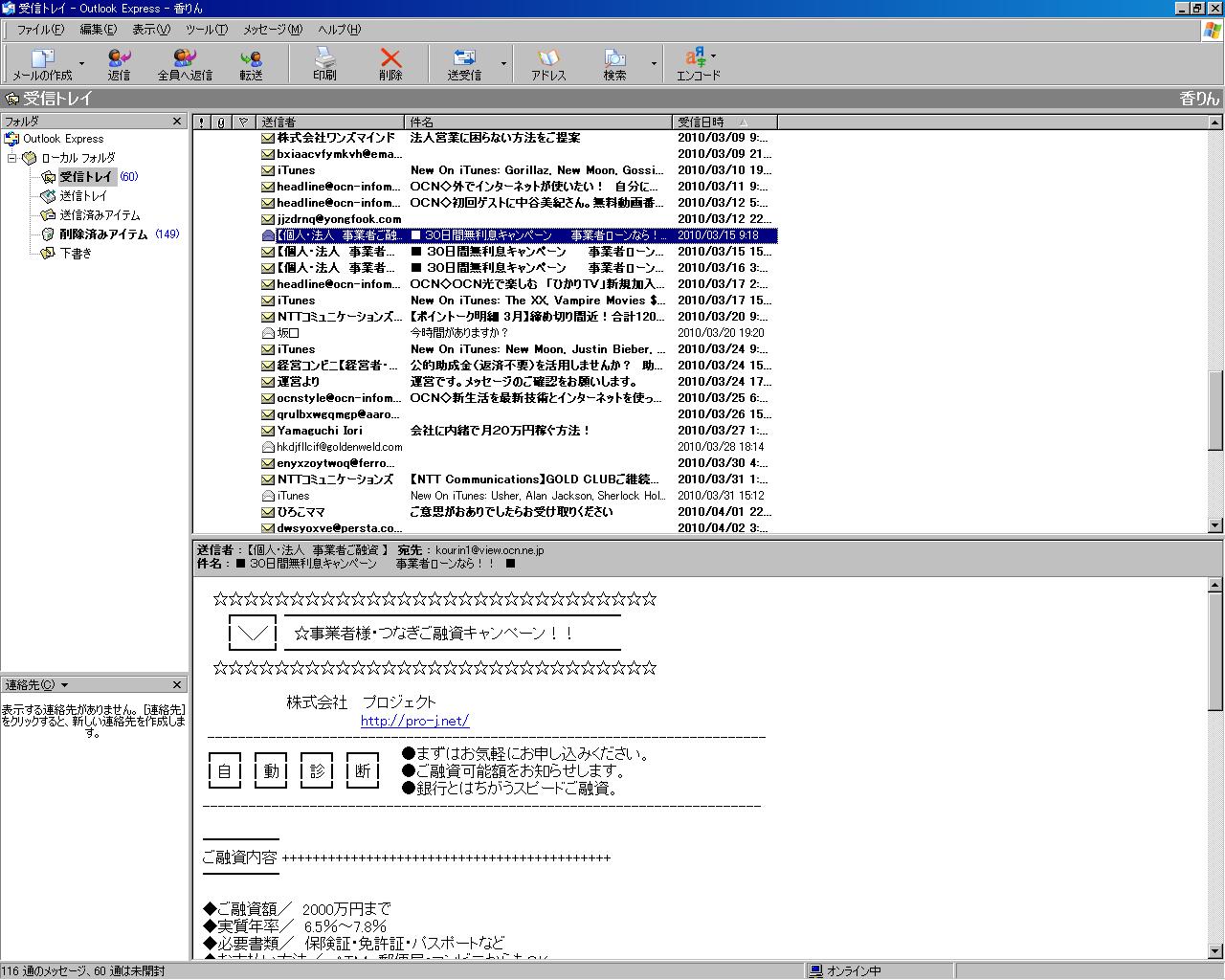Sort by the 送信者 column header
Screen dimensions: 1225x980
coord(331,122)
